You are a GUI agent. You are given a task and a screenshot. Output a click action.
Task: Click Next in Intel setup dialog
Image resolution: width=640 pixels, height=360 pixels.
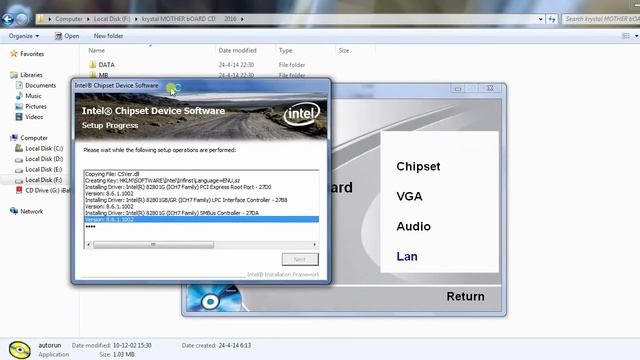click(x=300, y=259)
